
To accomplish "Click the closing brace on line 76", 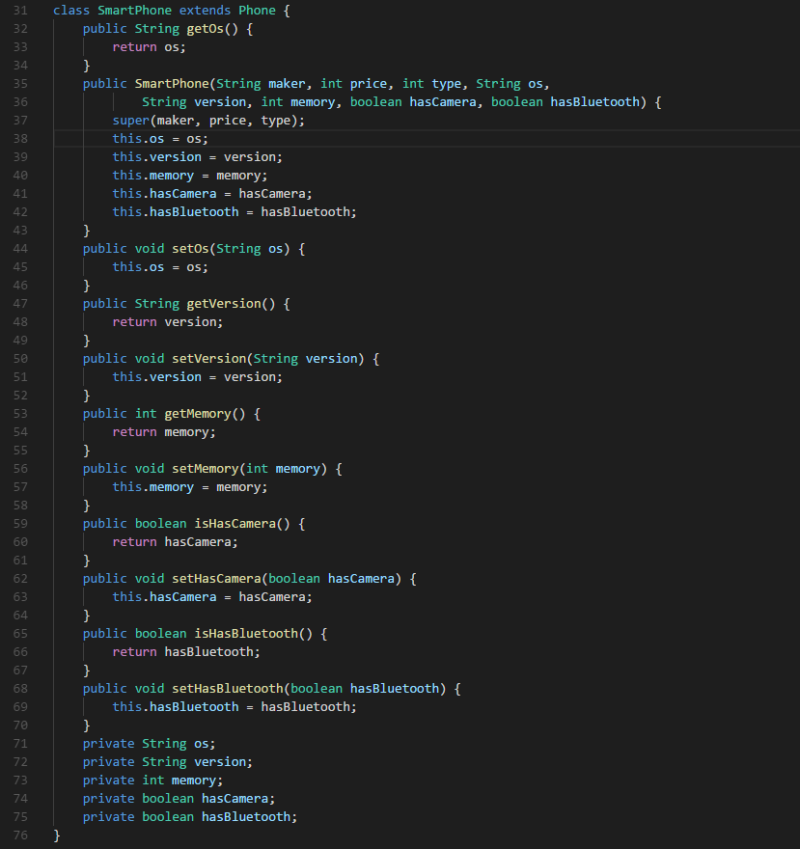I will pyautogui.click(x=56, y=834).
